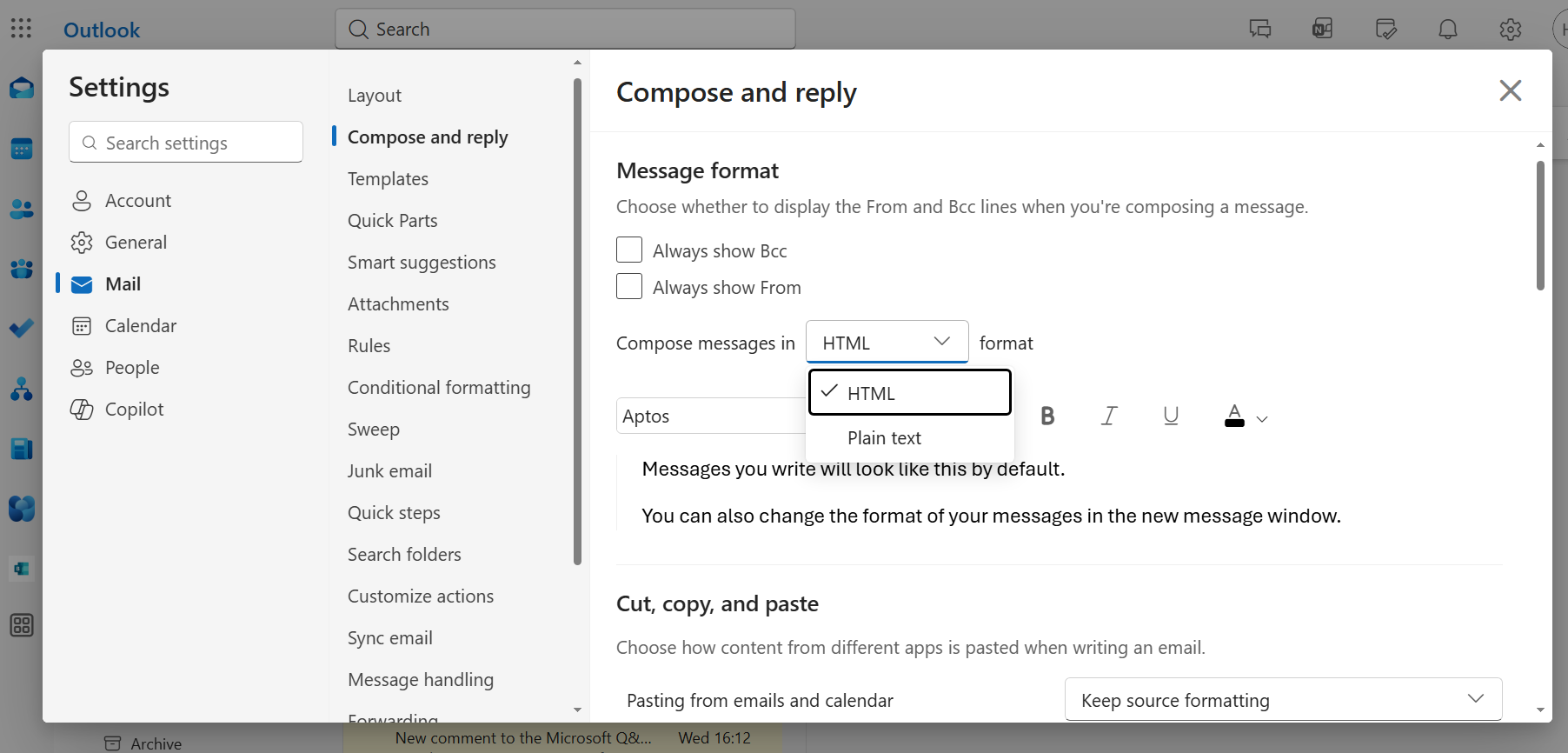Open Quick steps settings
Image resolution: width=1568 pixels, height=753 pixels.
click(x=394, y=513)
